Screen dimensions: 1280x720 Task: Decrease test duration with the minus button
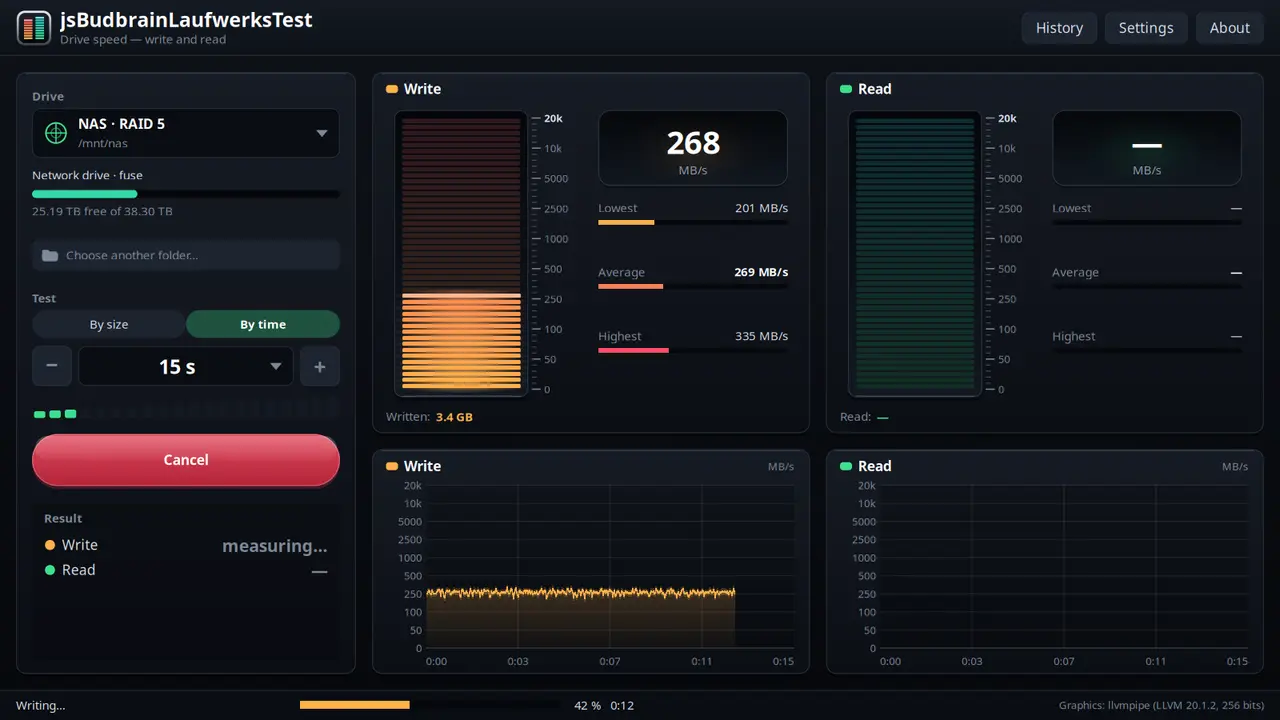click(52, 366)
